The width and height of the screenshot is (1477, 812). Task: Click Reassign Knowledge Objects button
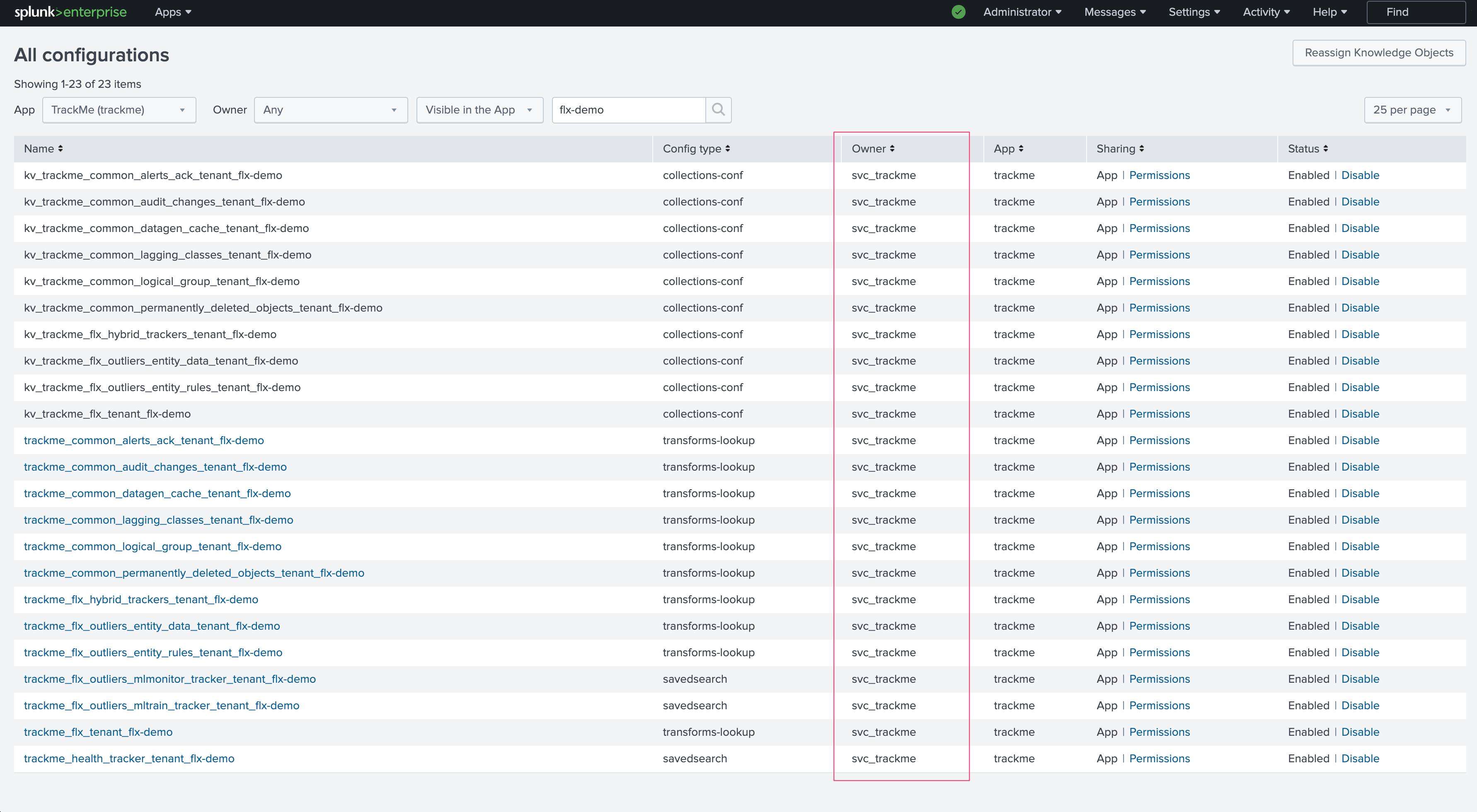pyautogui.click(x=1378, y=53)
